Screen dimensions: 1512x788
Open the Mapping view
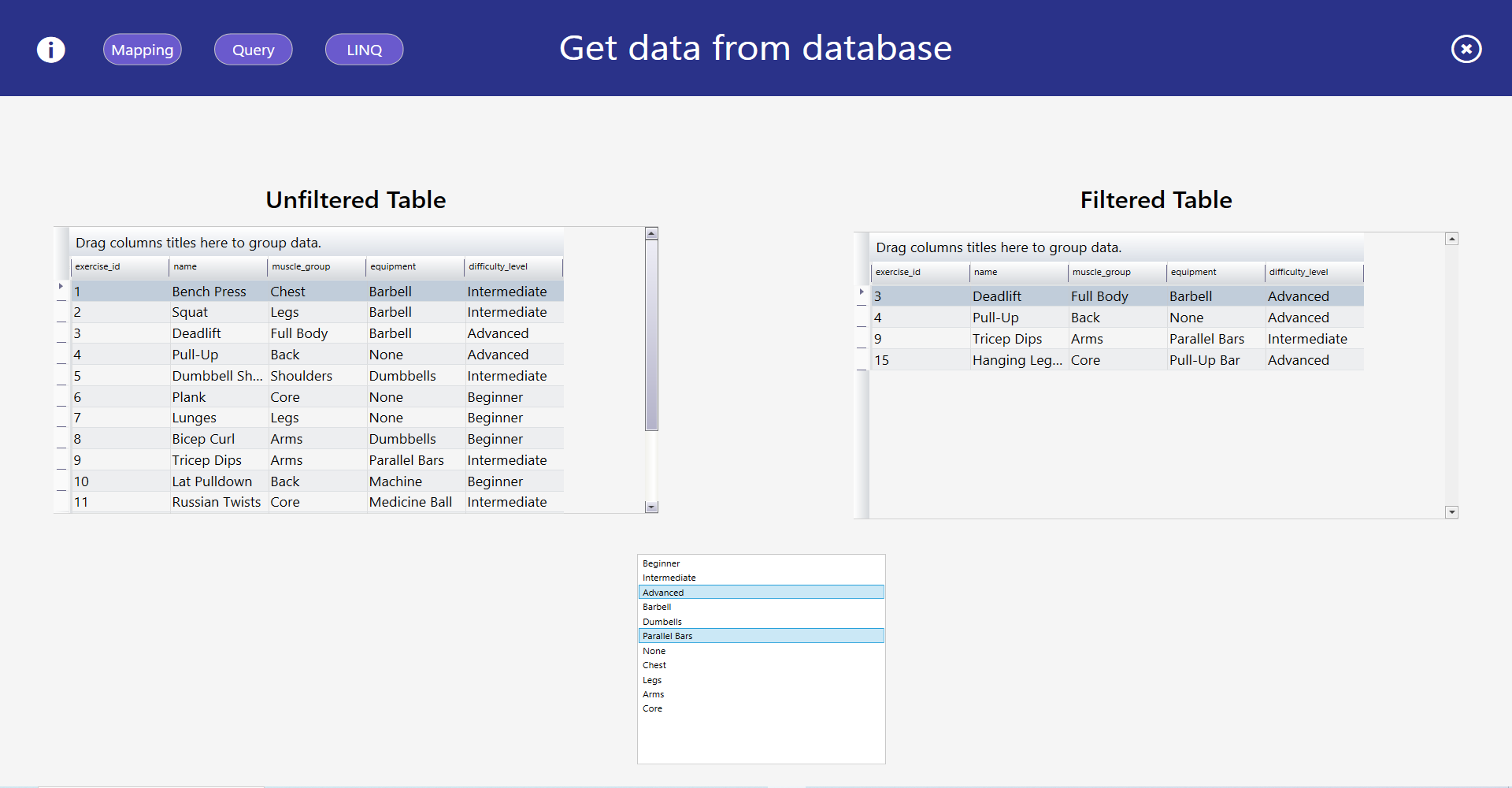(143, 50)
